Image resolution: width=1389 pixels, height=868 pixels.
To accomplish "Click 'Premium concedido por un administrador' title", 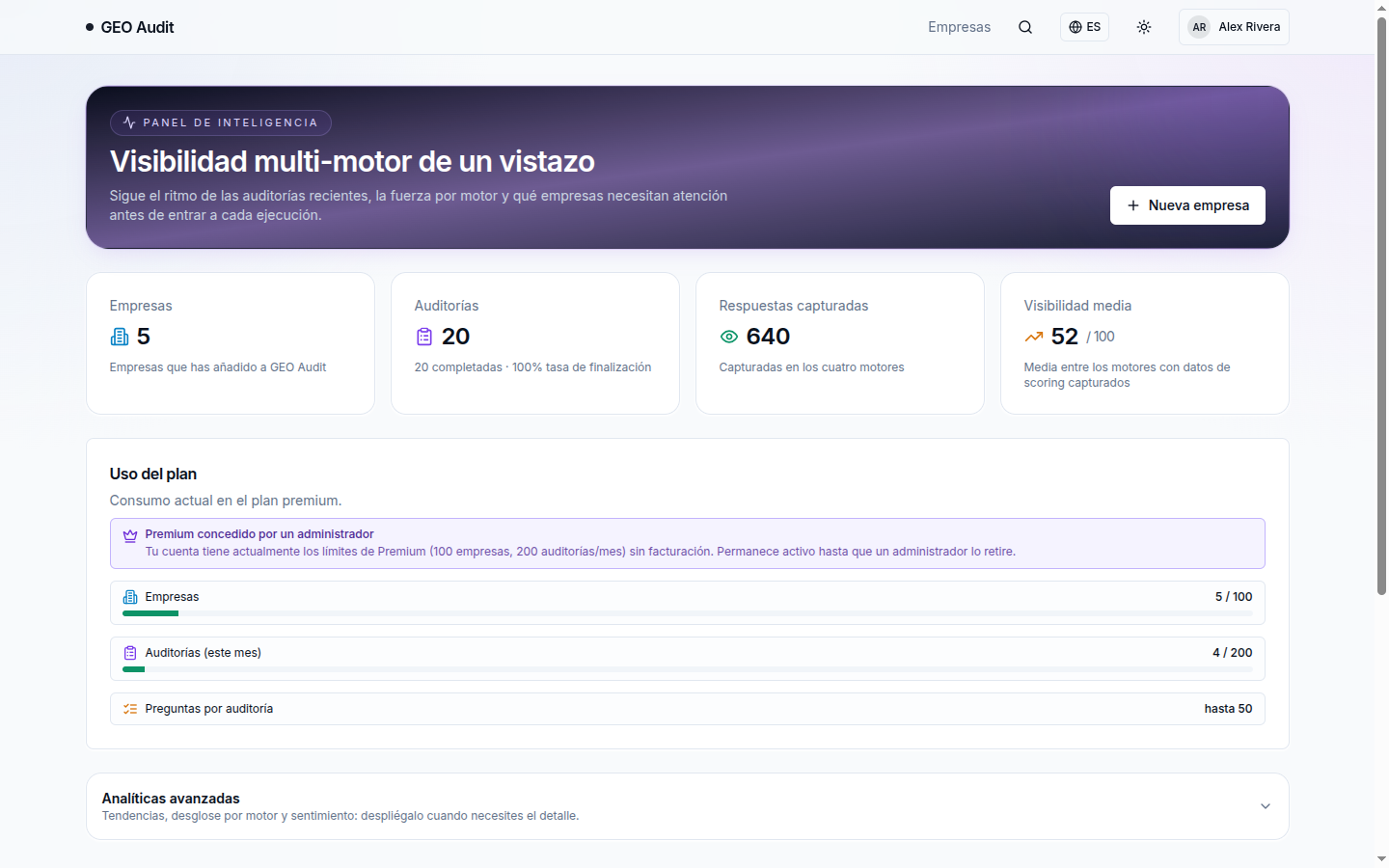I will [259, 534].
